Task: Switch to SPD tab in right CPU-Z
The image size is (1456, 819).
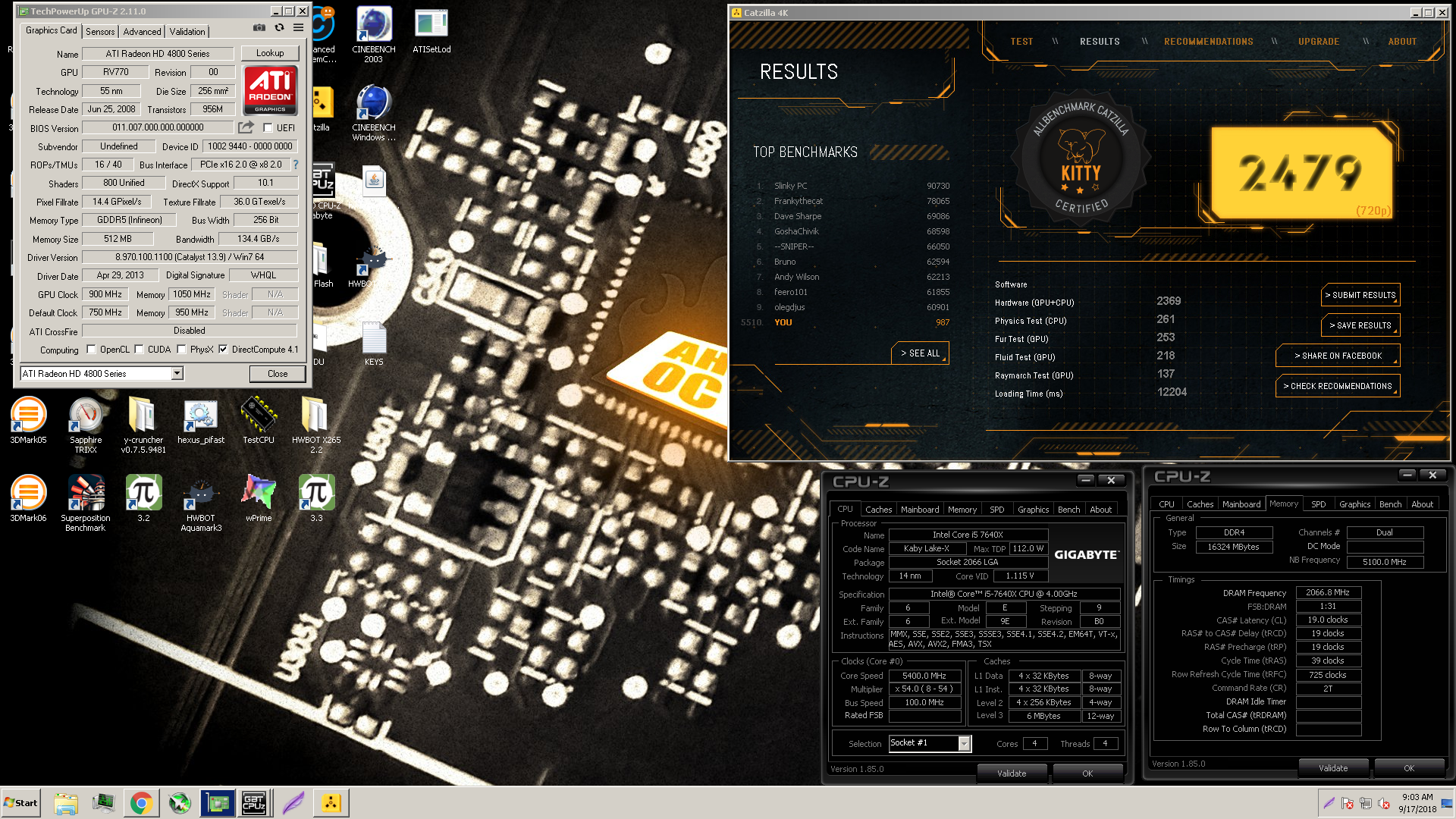Action: 1319,504
